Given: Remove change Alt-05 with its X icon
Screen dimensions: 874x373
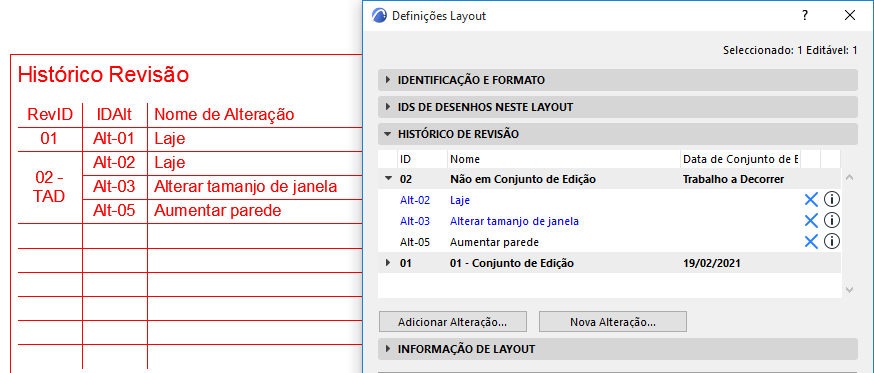Looking at the screenshot, I should [x=810, y=241].
